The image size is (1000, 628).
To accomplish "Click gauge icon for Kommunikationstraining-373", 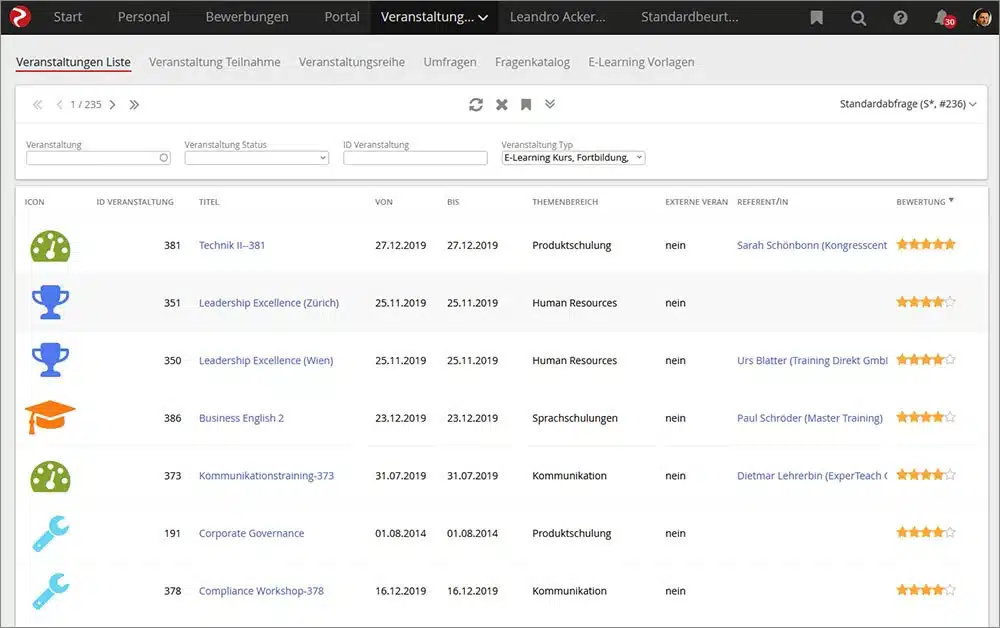I will coord(50,476).
